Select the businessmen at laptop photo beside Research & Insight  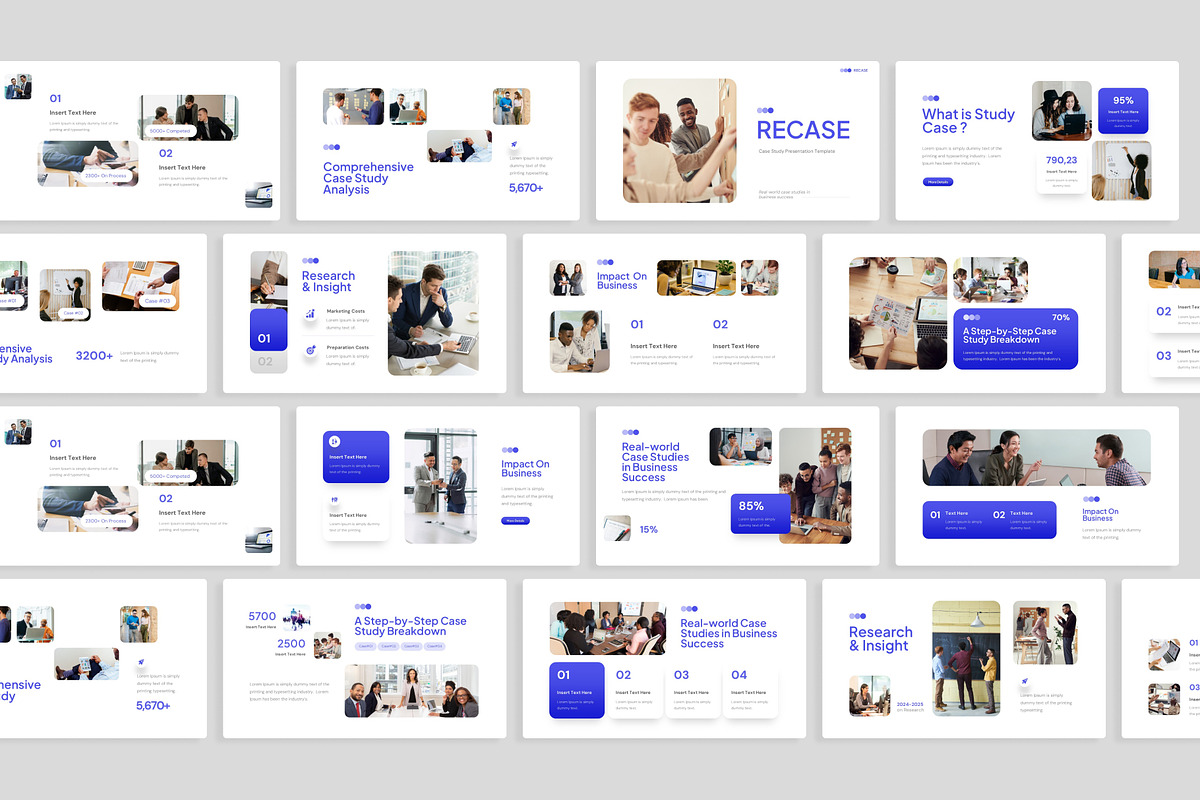point(433,313)
